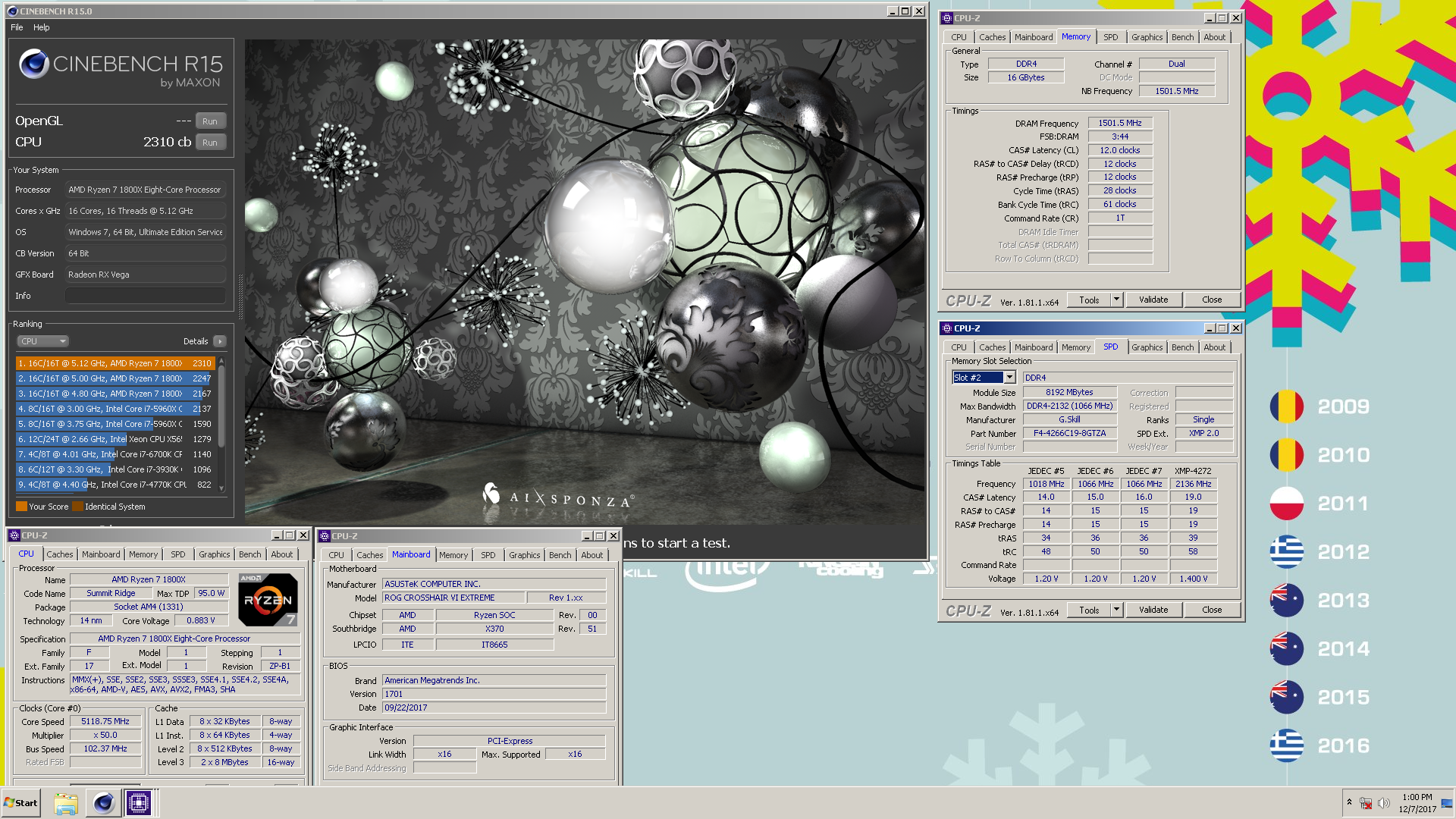This screenshot has height=819, width=1456.
Task: Click the Details arrow button in Ranking
Action: click(220, 341)
